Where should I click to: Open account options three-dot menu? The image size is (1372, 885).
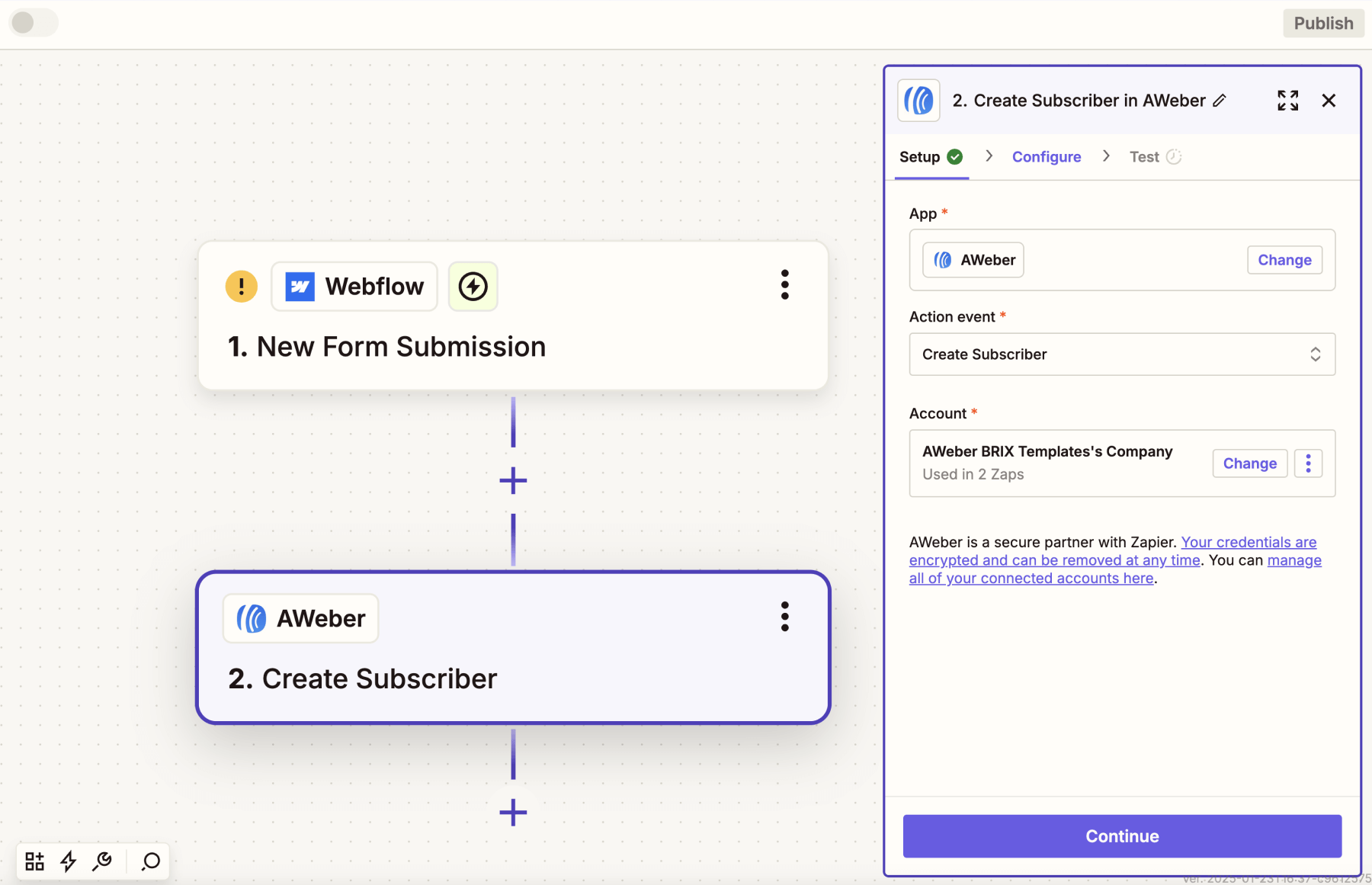click(x=1308, y=463)
